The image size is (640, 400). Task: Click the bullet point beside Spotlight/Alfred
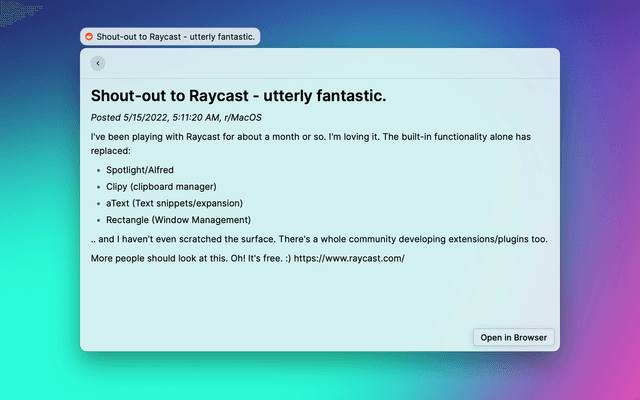coord(98,170)
